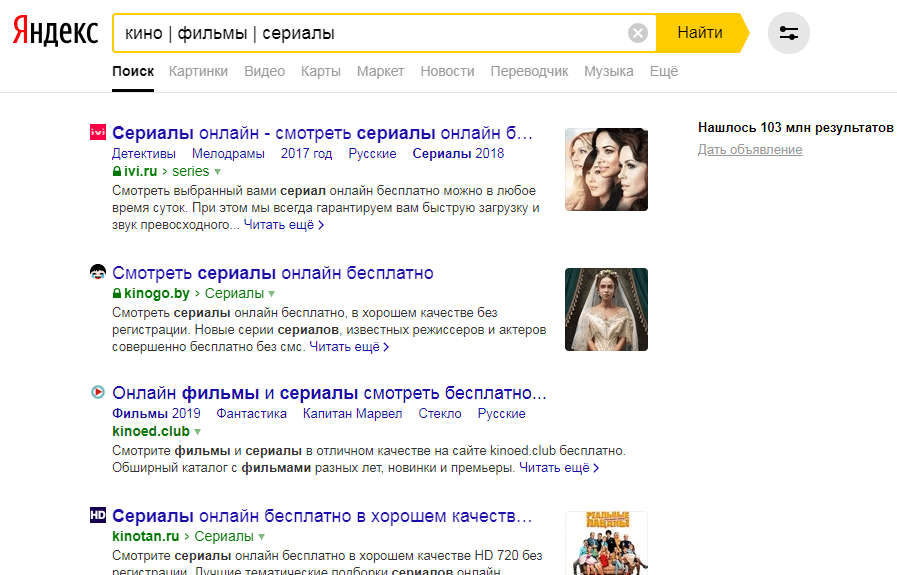Expand 'Читать ещё' in kinoed.club snippet

(559, 468)
